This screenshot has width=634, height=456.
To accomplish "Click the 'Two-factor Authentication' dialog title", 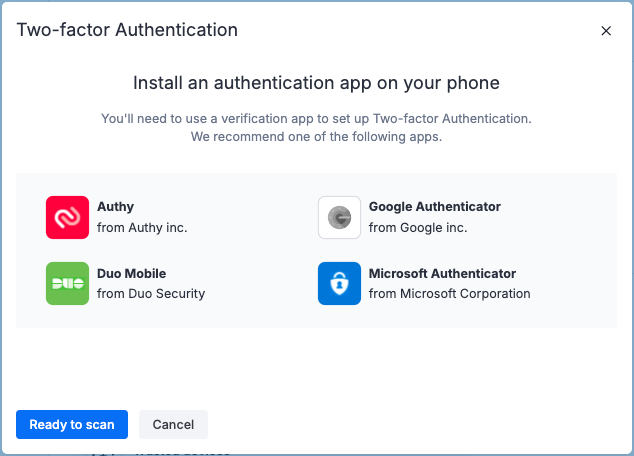I will pos(127,30).
